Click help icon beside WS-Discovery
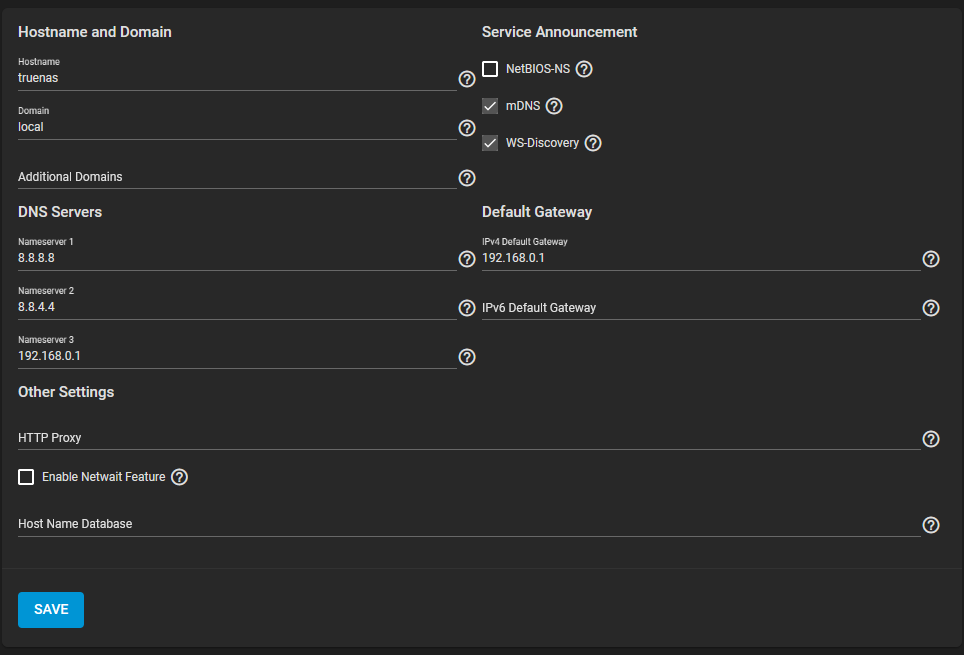The image size is (964, 655). [593, 143]
